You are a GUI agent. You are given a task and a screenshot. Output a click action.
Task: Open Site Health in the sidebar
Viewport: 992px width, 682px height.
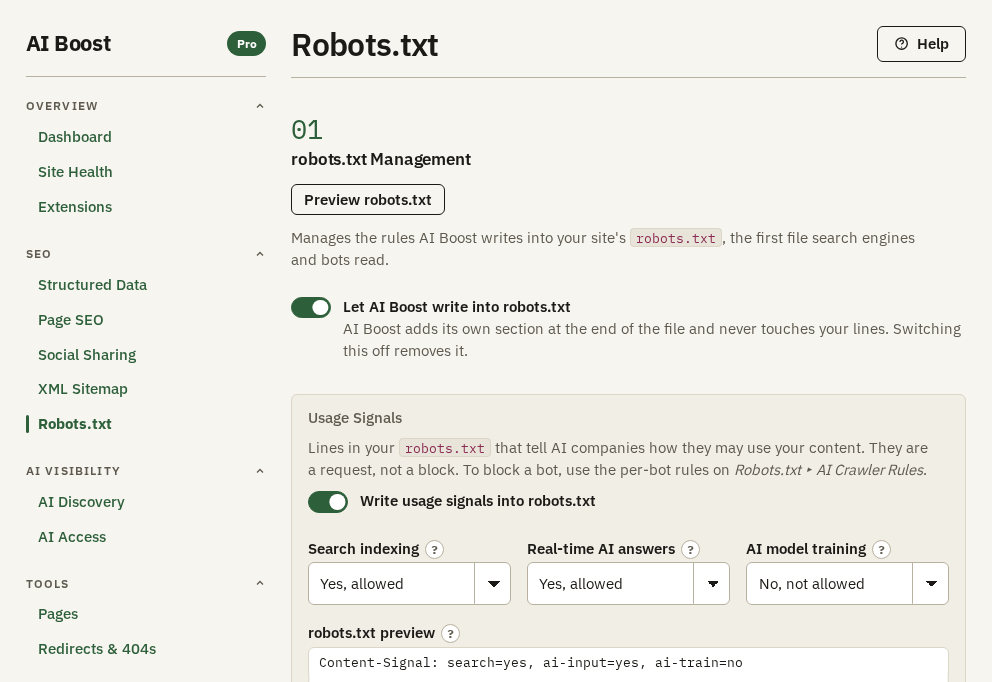coord(75,172)
